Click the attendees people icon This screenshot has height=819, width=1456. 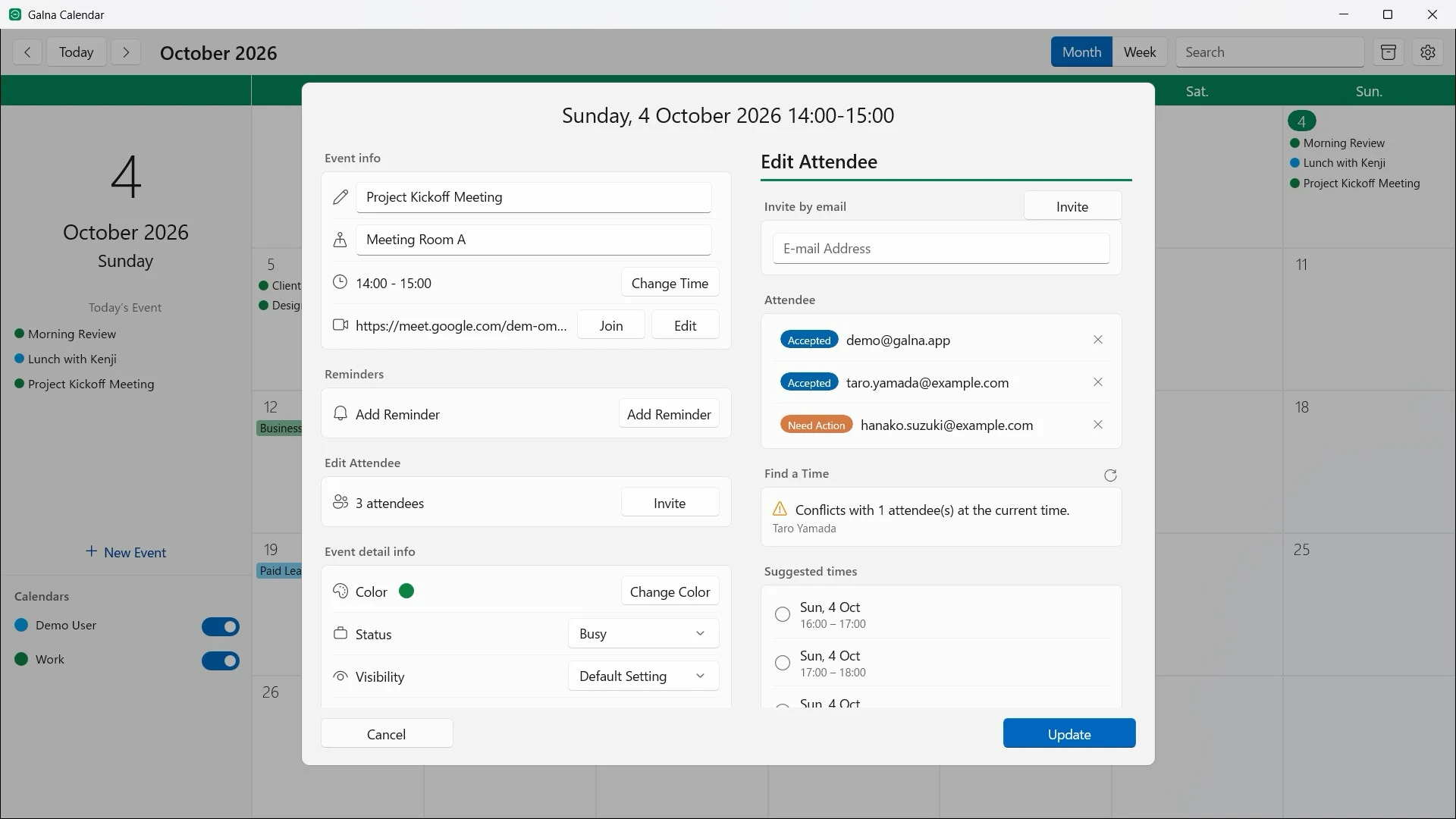tap(340, 502)
